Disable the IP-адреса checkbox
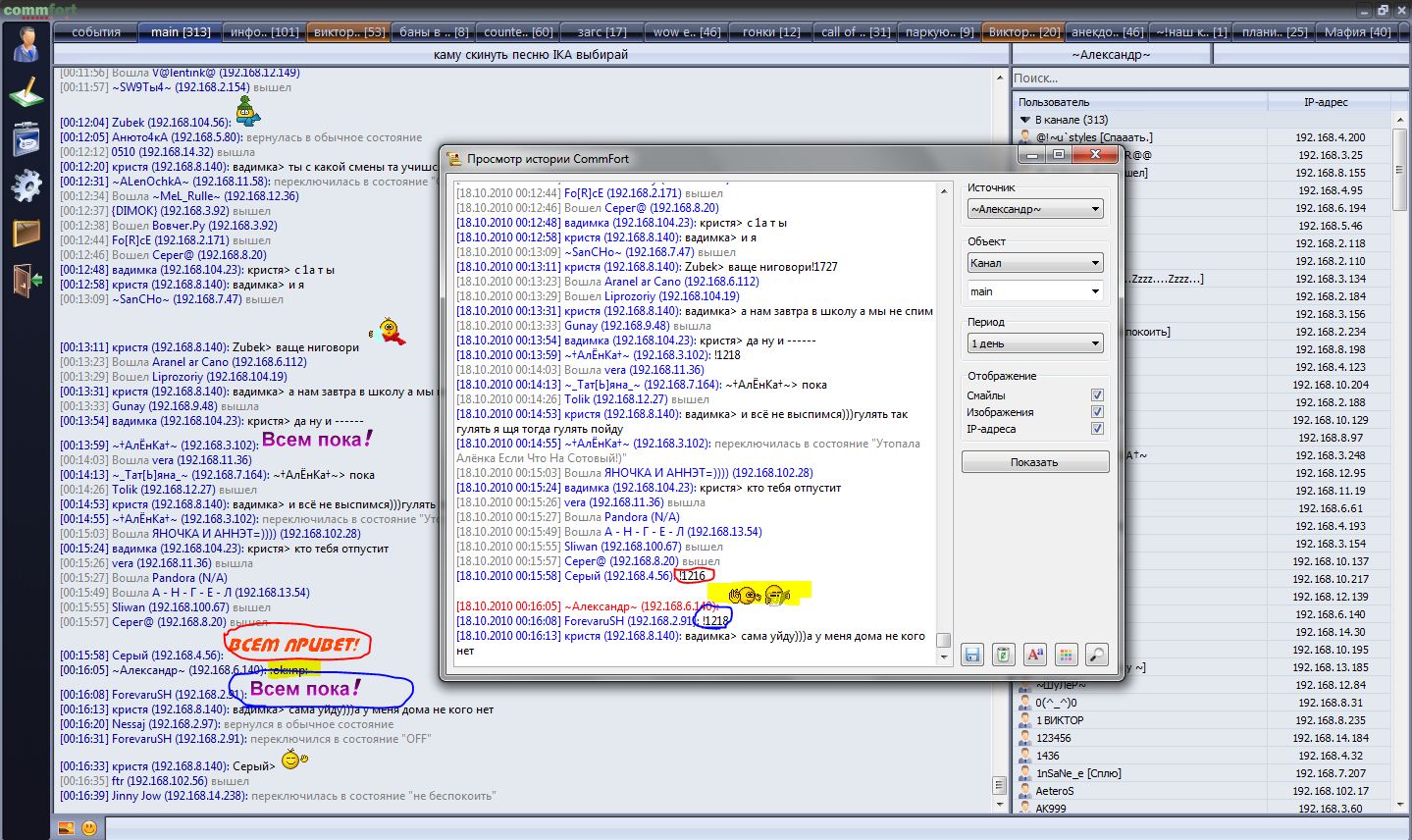The image size is (1412, 840). click(1097, 429)
